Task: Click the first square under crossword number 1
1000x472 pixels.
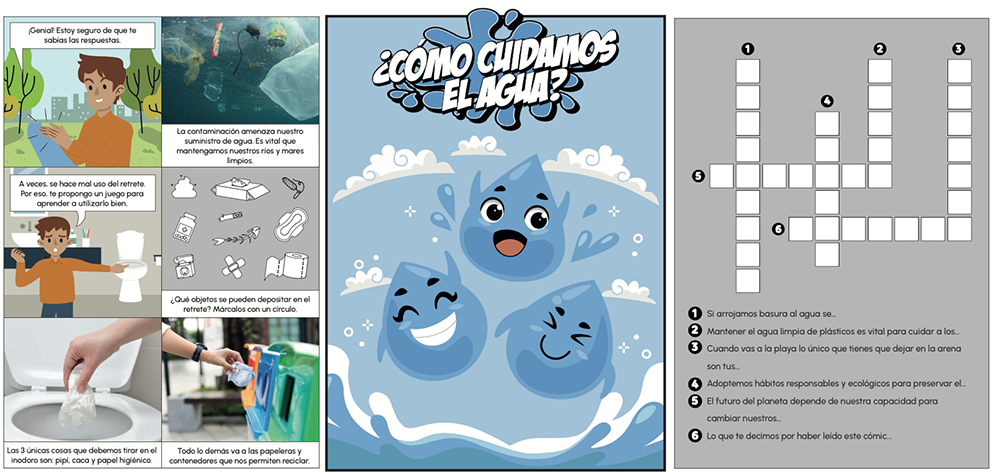Action: (x=747, y=71)
